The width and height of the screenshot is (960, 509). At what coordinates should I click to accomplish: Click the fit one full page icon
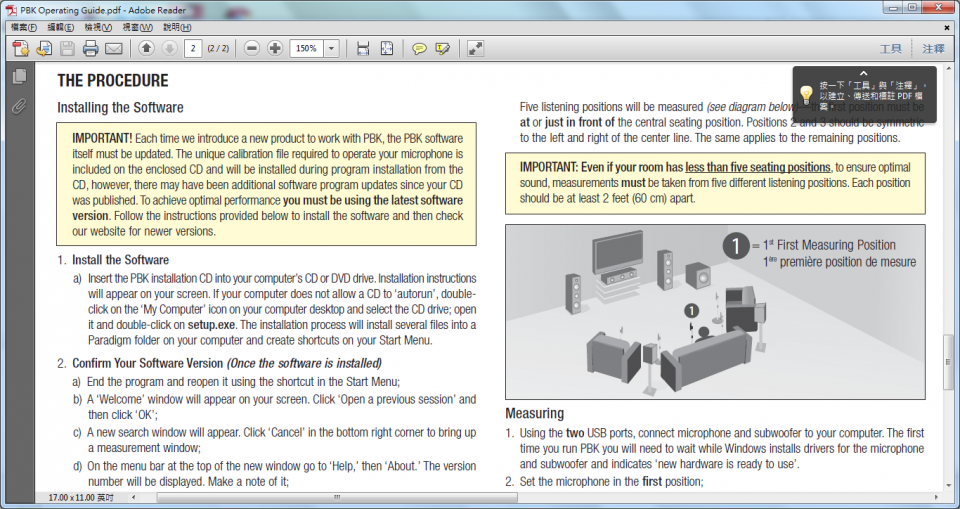(386, 48)
